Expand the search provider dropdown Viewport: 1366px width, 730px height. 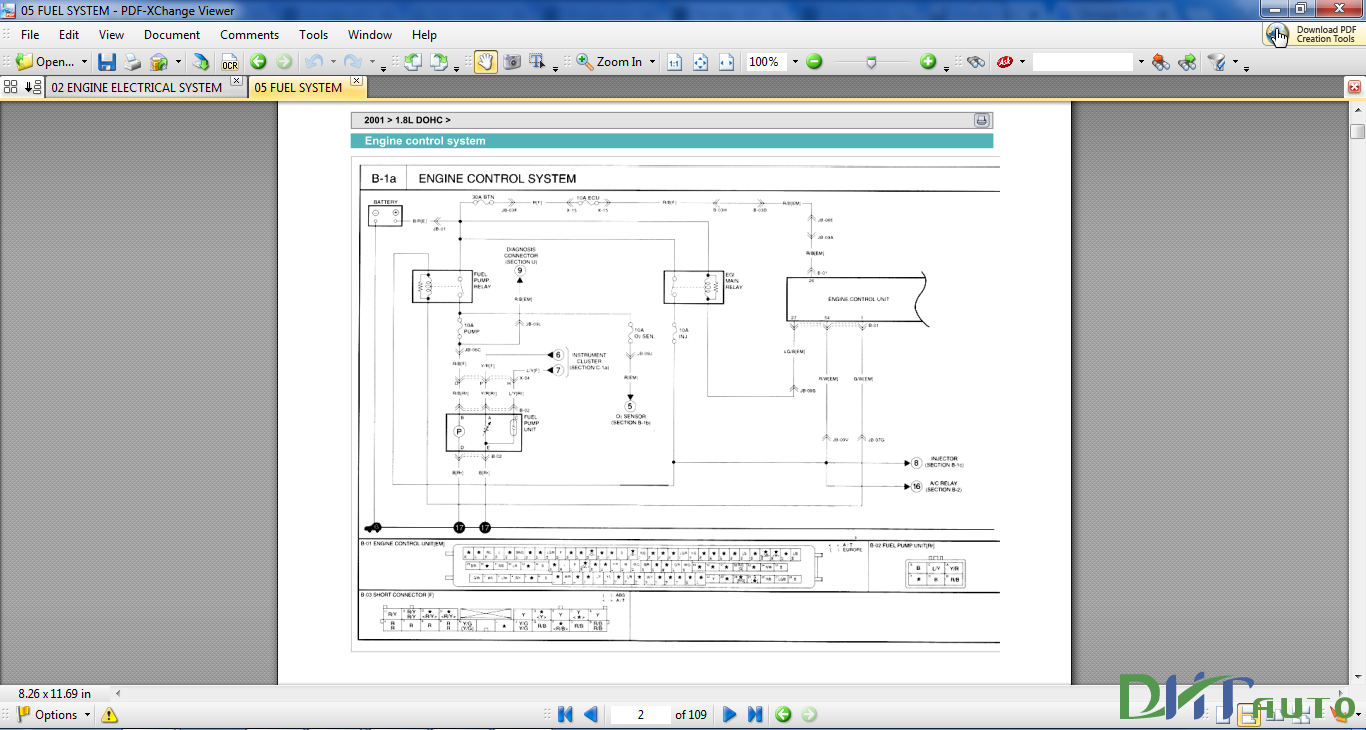click(x=1022, y=62)
